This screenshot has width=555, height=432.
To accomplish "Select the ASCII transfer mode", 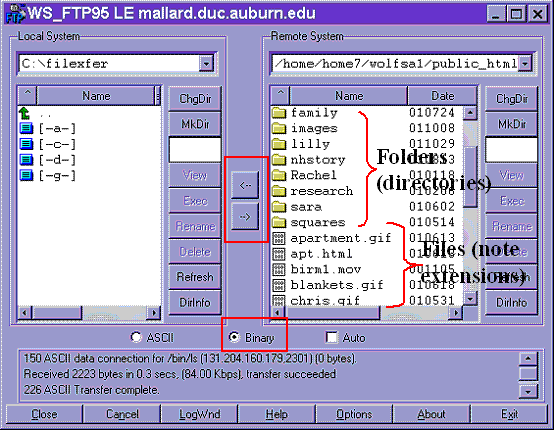I will [136, 337].
